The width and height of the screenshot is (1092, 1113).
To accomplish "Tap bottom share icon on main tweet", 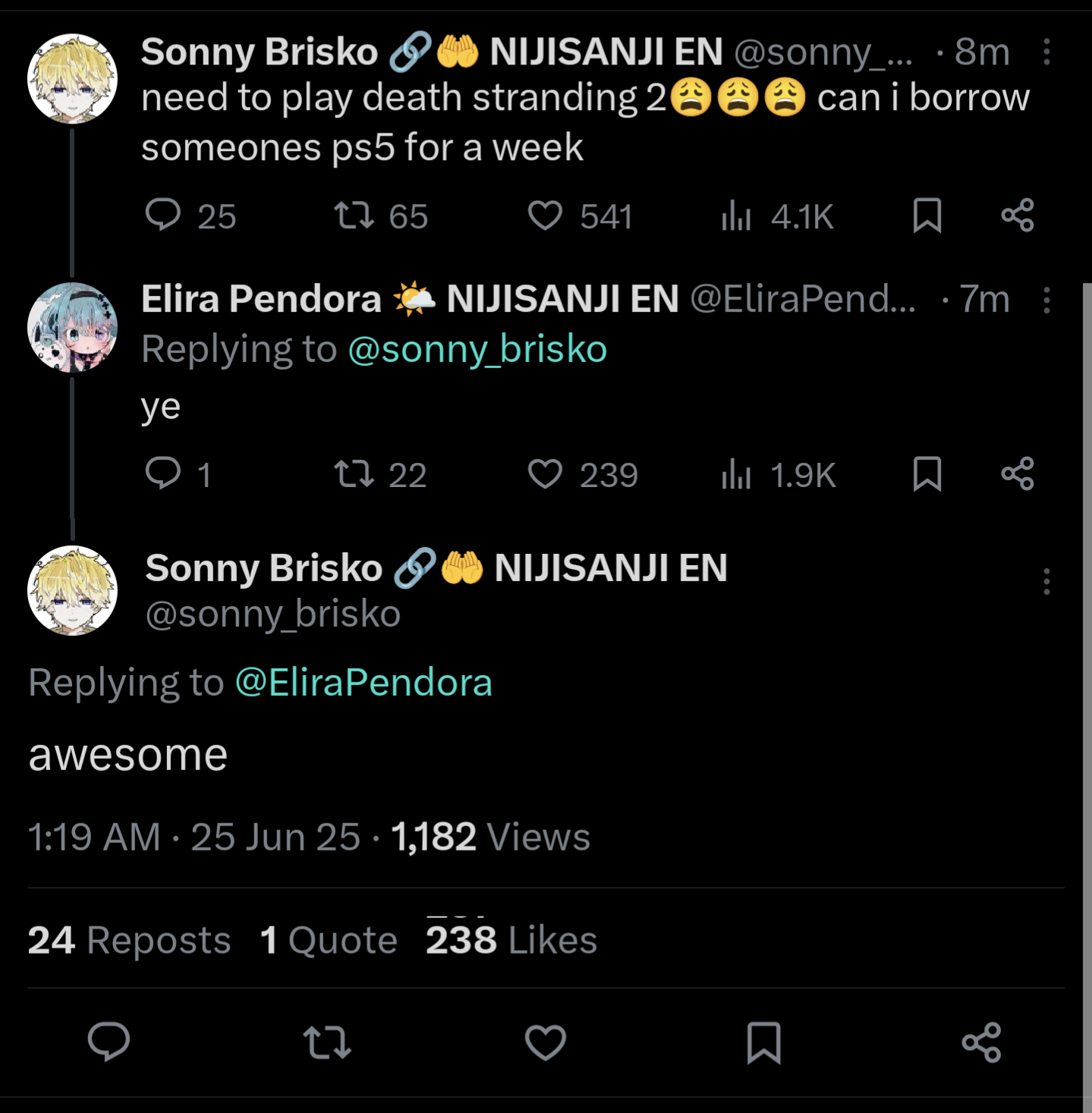I will coord(981,1042).
